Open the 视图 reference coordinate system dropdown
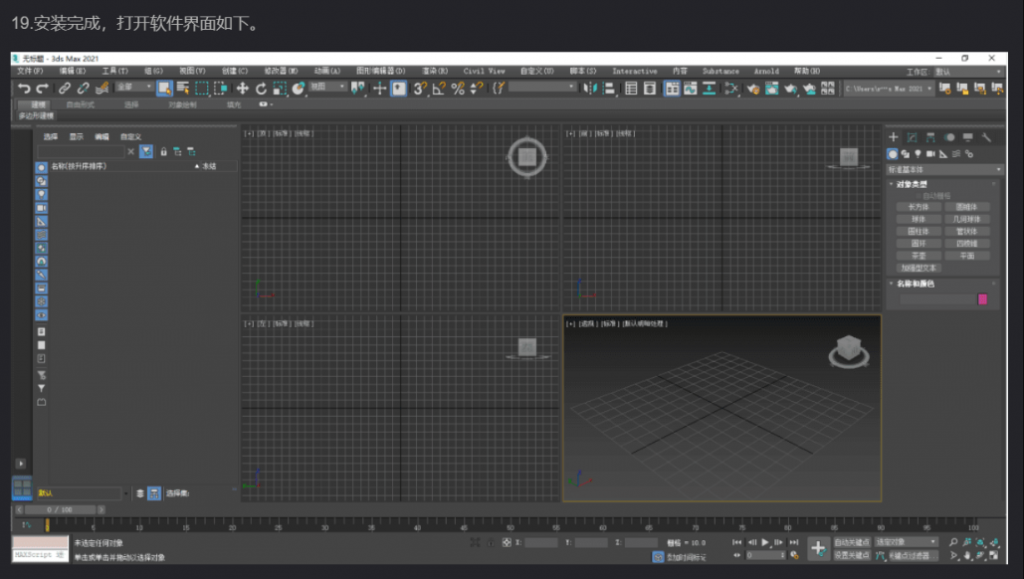1024x579 pixels. pyautogui.click(x=327, y=88)
